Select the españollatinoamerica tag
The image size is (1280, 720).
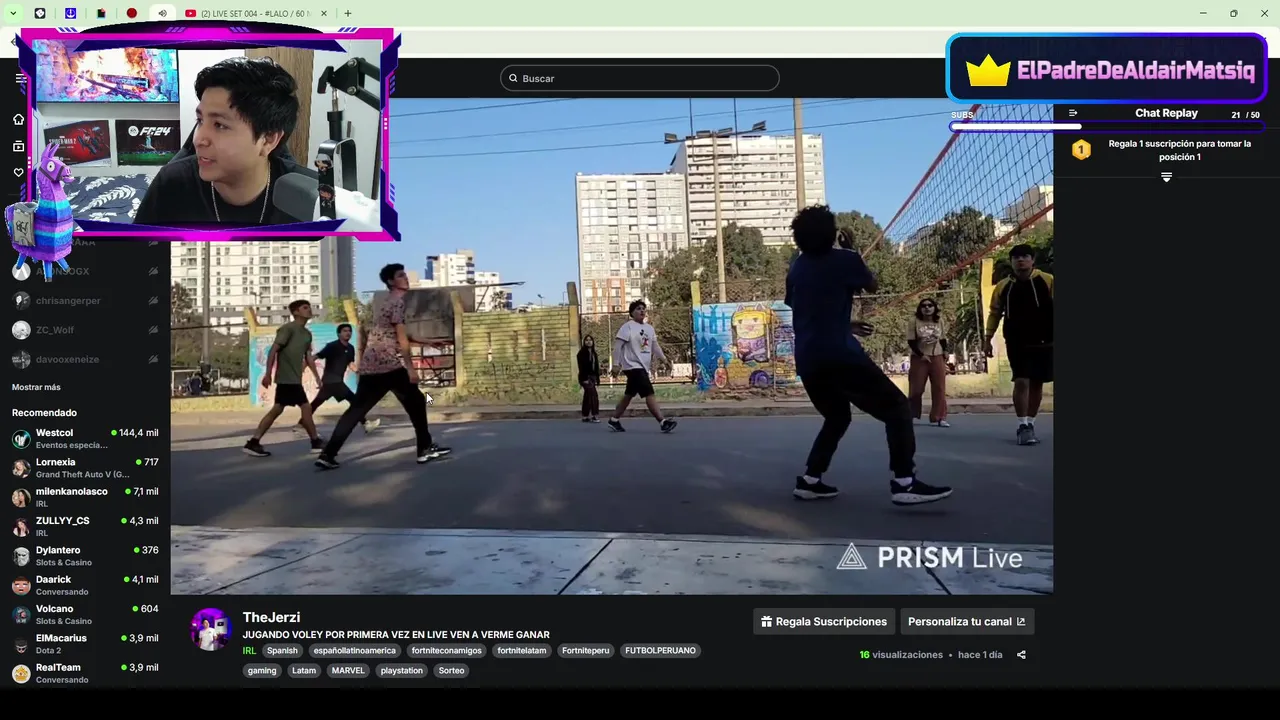point(355,651)
